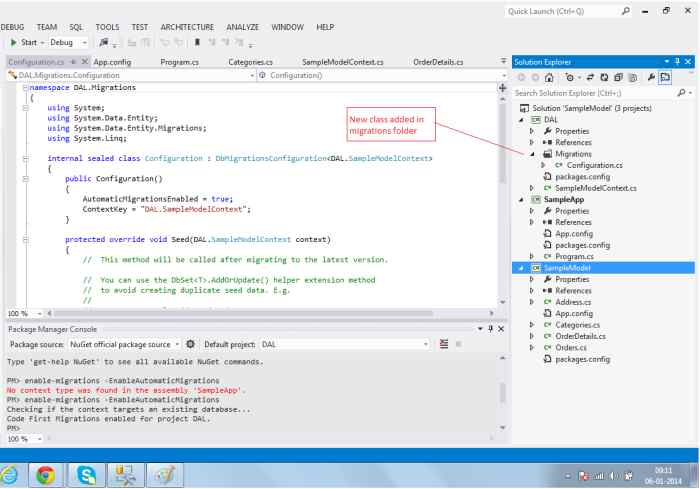Close the Configuration.cs editor tab
Viewport: 700px width, 489px height.
click(84, 61)
